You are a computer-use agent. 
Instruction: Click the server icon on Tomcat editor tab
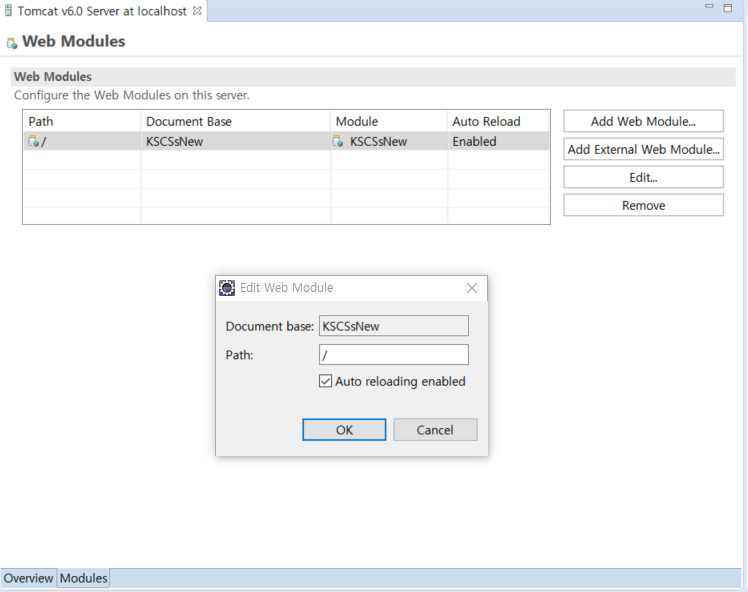pos(8,10)
